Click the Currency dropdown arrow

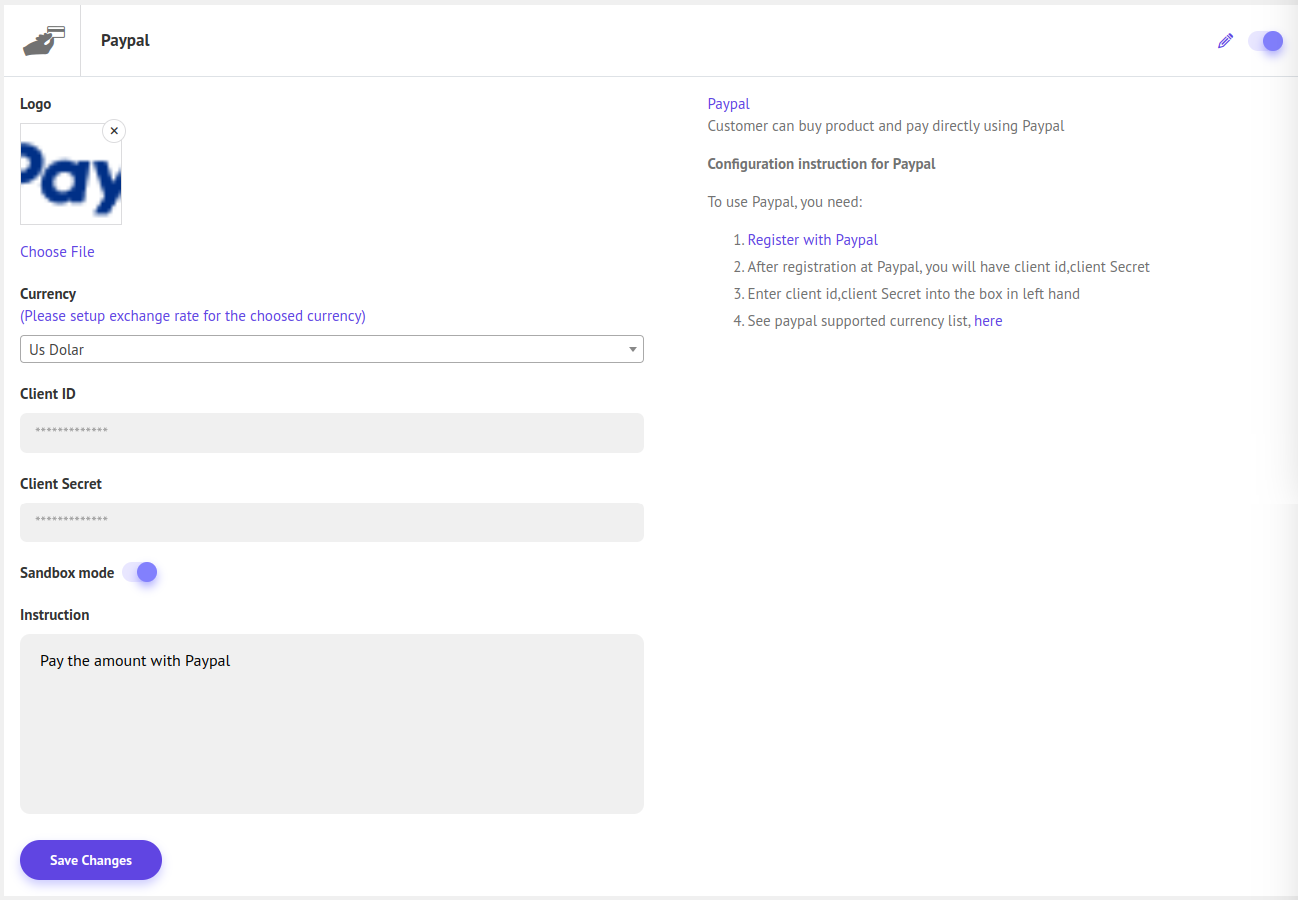pos(632,349)
